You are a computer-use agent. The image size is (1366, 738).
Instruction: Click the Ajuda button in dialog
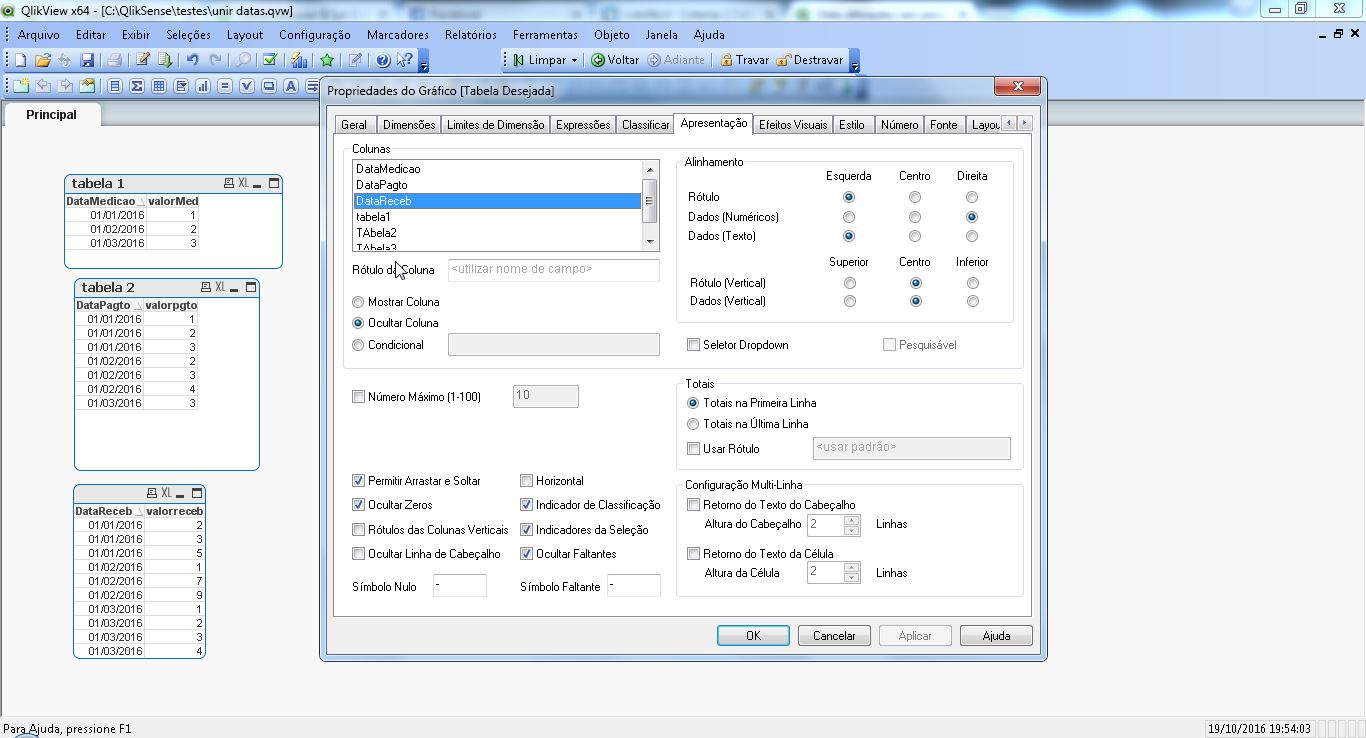click(x=996, y=636)
